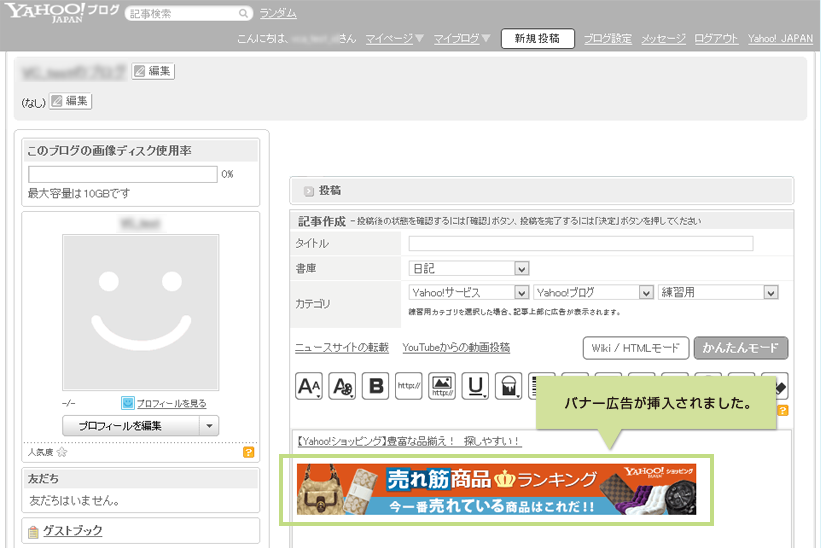Image resolution: width=821 pixels, height=548 pixels.
Task: Click the ログアウト link
Action: click(x=716, y=39)
